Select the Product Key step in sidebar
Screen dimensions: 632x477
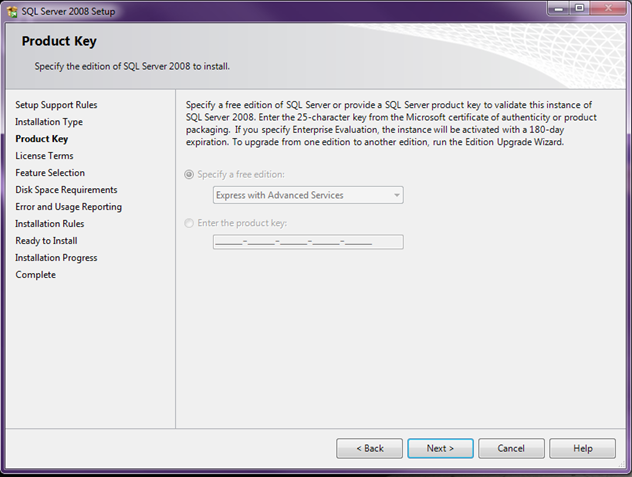(x=42, y=139)
